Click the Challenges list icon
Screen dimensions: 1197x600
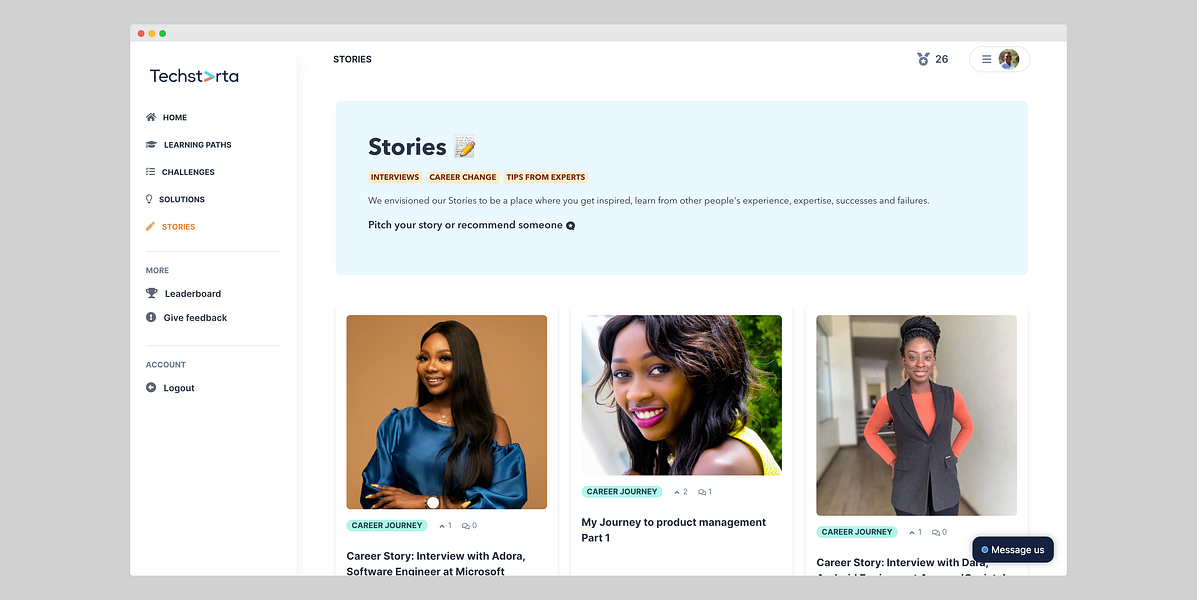pos(150,171)
